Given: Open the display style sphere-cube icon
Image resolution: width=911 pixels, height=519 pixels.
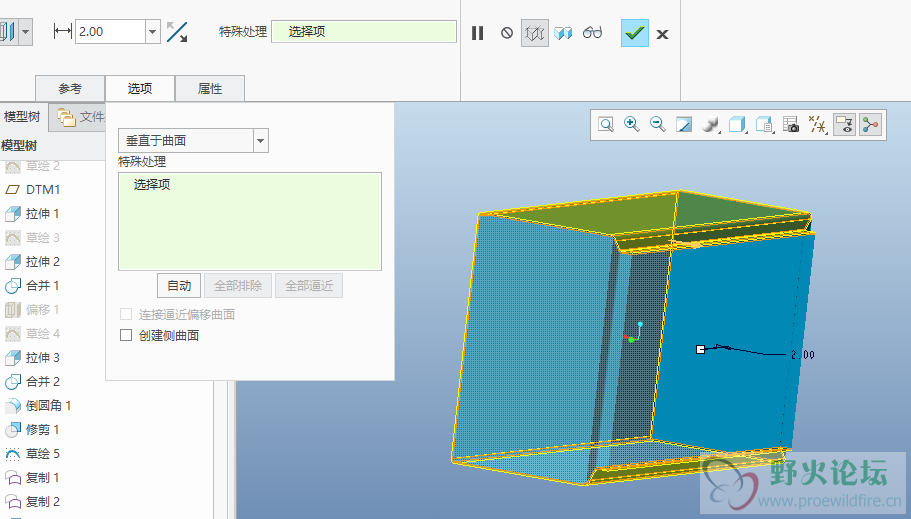Looking at the screenshot, I should [x=711, y=124].
